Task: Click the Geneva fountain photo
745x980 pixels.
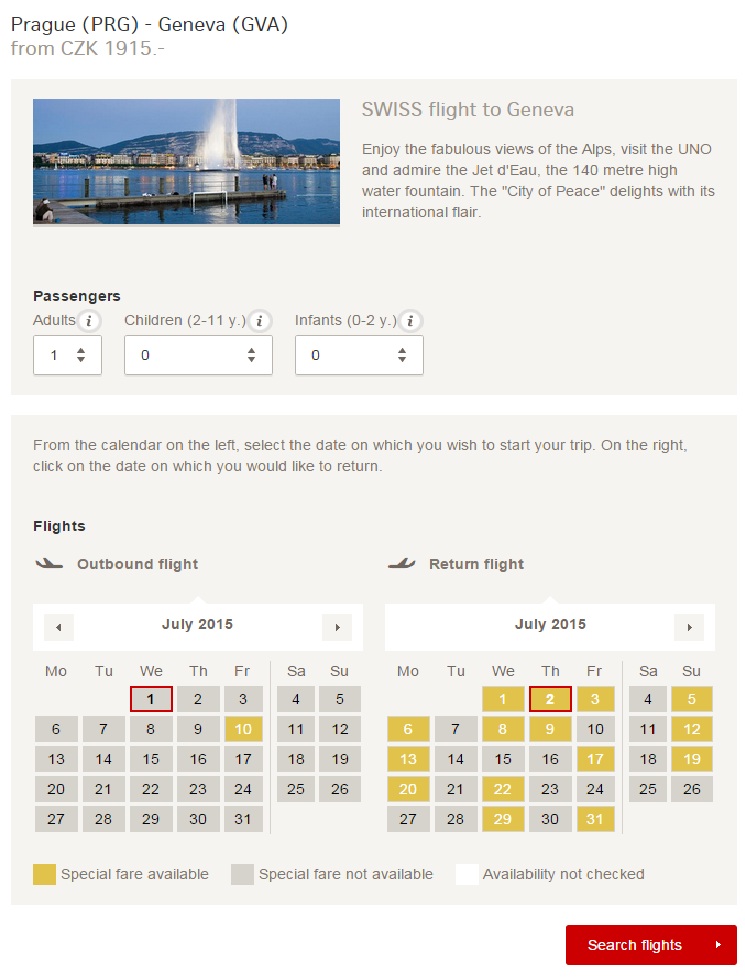Action: [186, 161]
